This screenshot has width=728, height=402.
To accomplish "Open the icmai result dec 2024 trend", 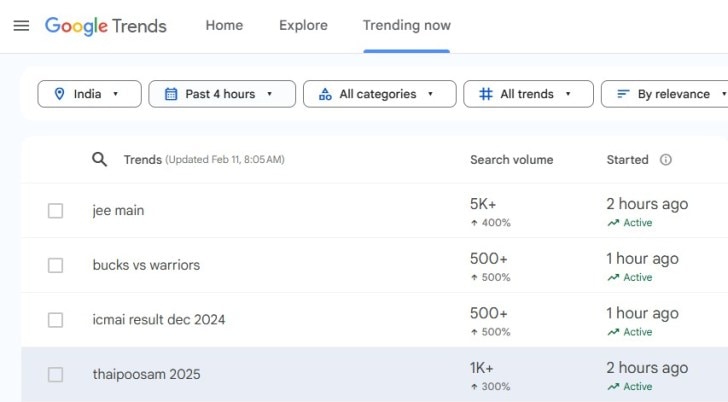I will (x=159, y=320).
